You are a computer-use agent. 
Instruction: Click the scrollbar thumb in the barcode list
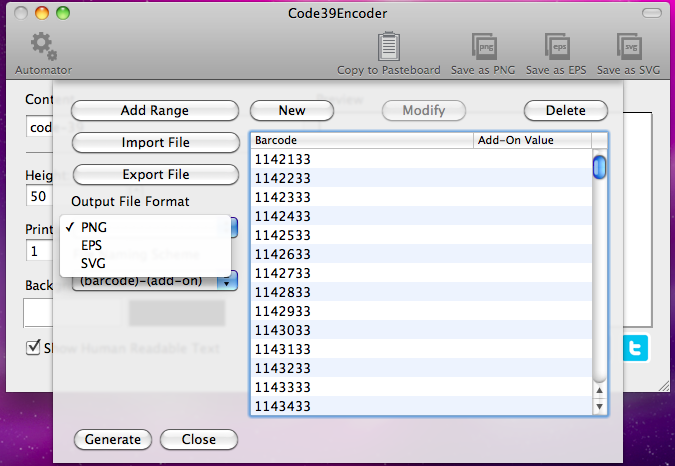599,167
